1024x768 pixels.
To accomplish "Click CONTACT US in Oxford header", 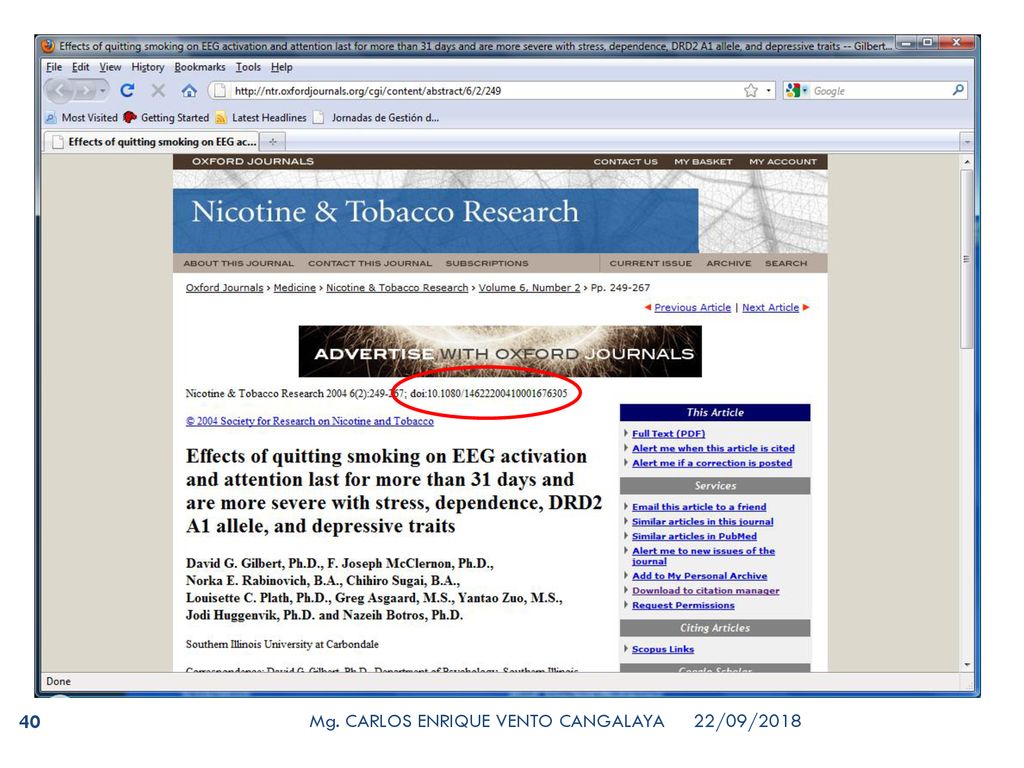I will click(625, 161).
